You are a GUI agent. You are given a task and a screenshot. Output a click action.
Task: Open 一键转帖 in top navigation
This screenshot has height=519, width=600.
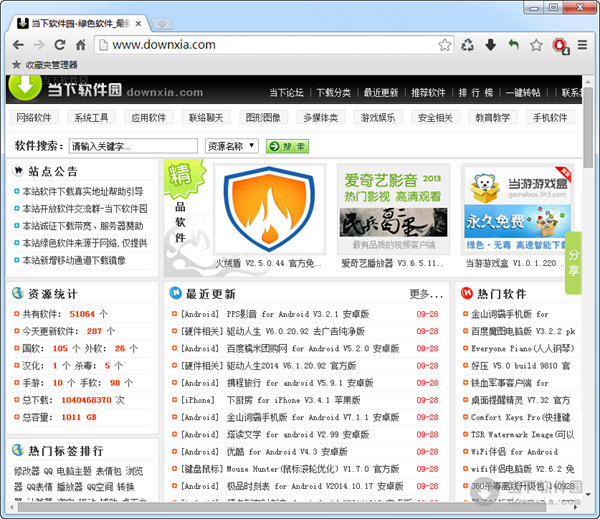[523, 93]
